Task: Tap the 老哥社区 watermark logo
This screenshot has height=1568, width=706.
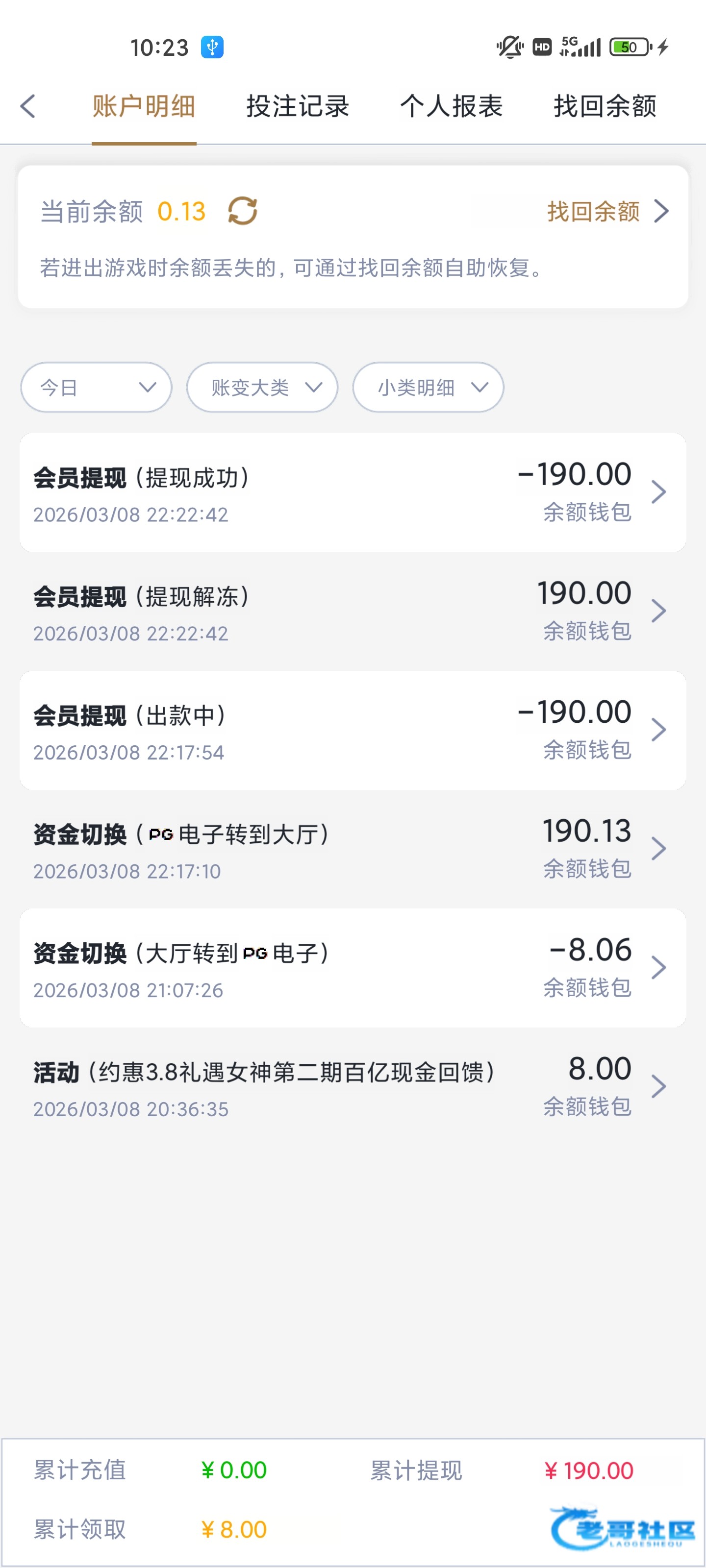Action: coord(622,1527)
